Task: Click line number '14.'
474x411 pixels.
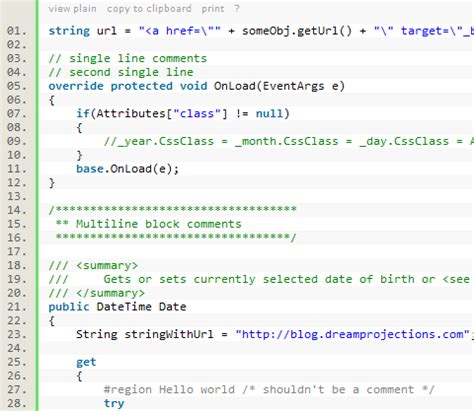Action: click(x=17, y=210)
